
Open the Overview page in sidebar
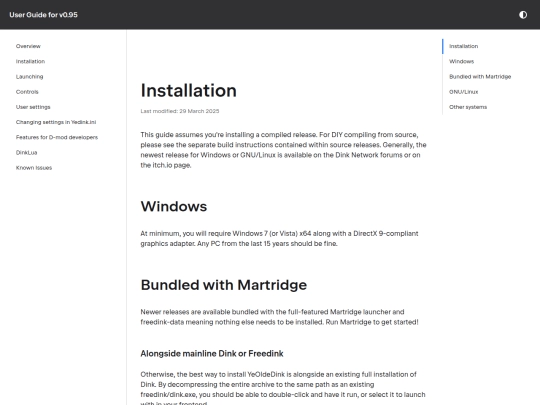(x=28, y=46)
